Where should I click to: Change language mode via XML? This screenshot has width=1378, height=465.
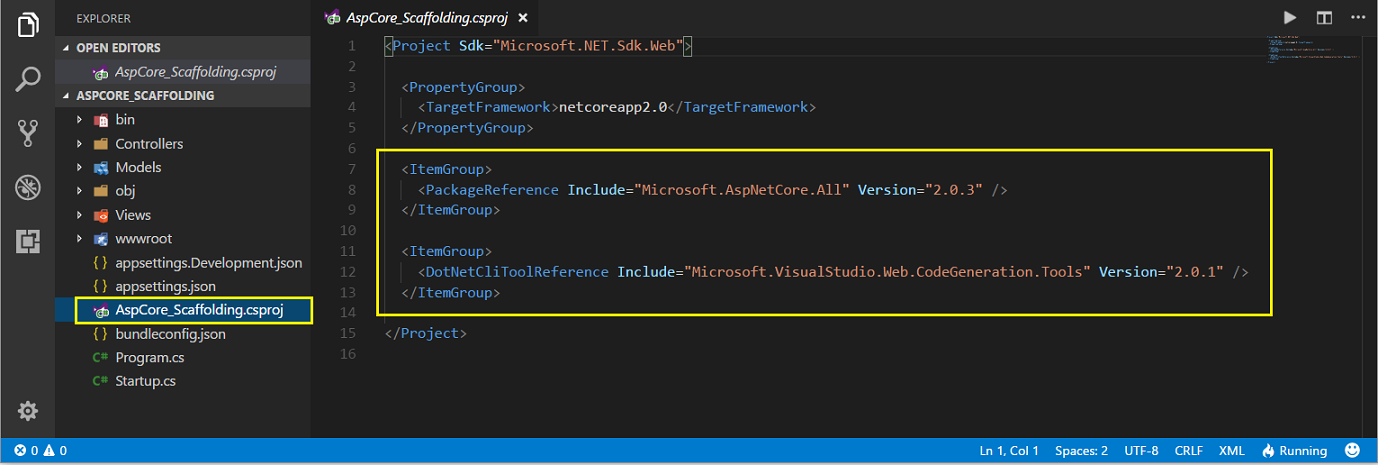point(1231,451)
